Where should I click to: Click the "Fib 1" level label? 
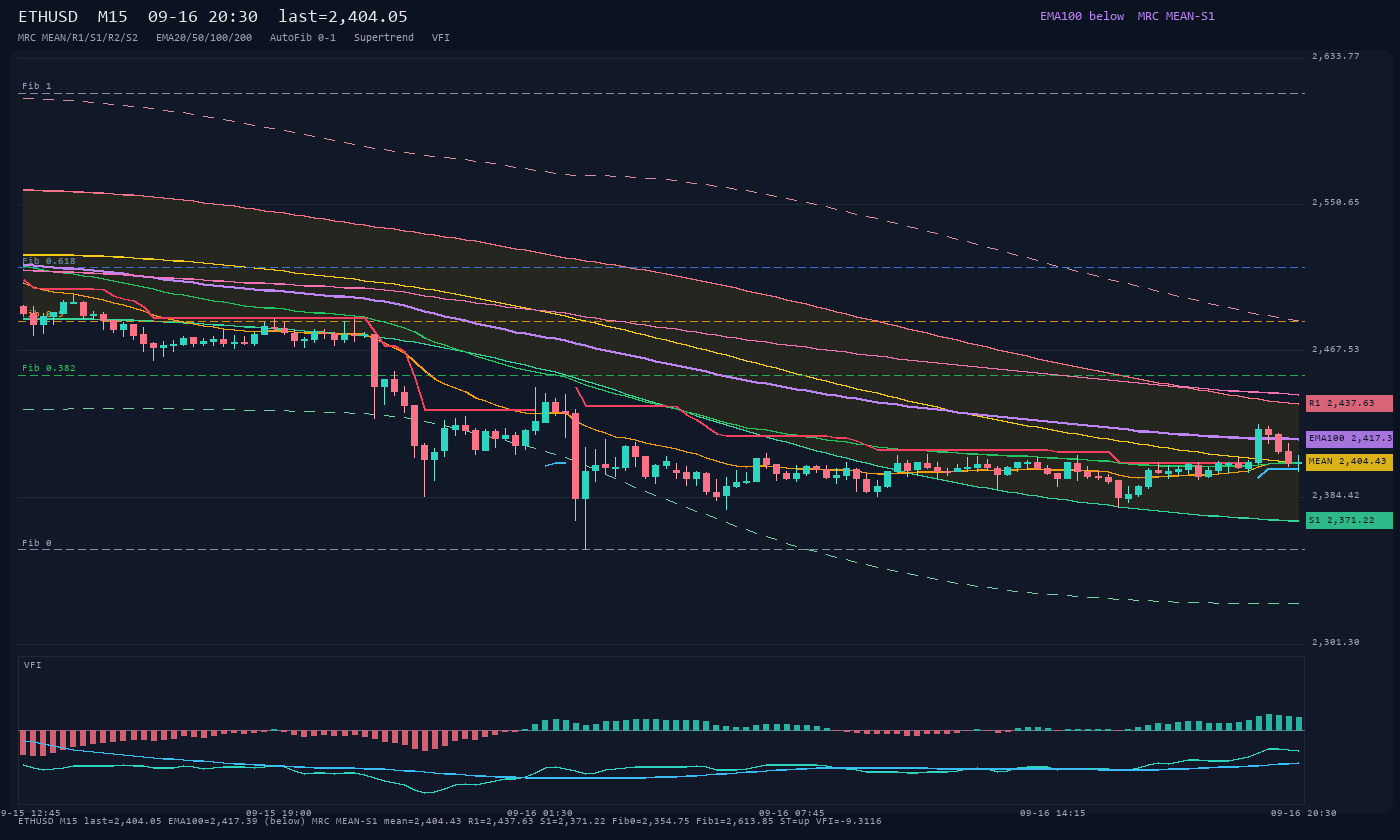pyautogui.click(x=37, y=87)
